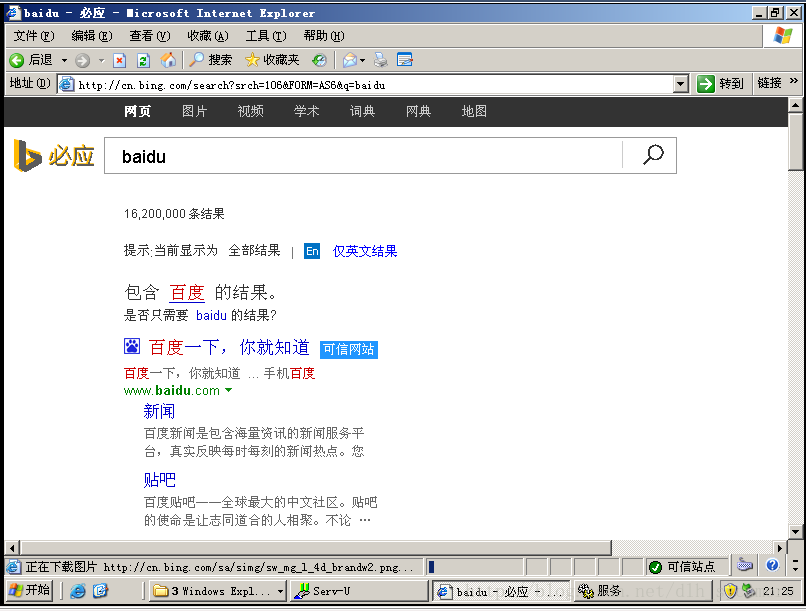Open the View (查看) menu
The height and width of the screenshot is (611, 806).
150,35
